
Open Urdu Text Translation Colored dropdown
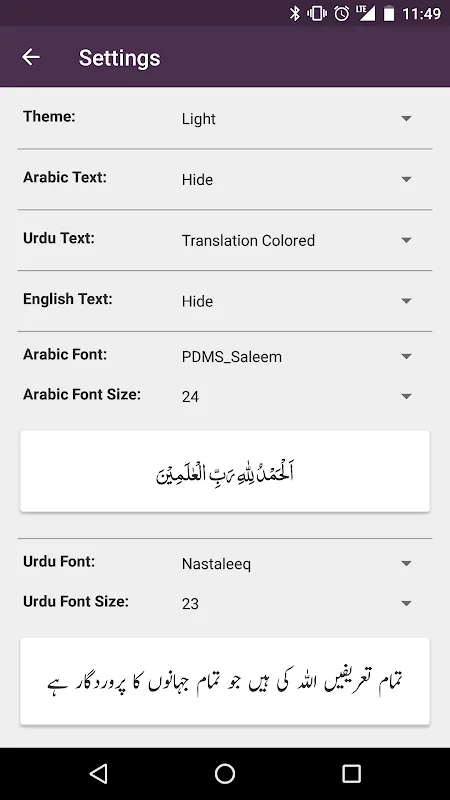click(298, 240)
